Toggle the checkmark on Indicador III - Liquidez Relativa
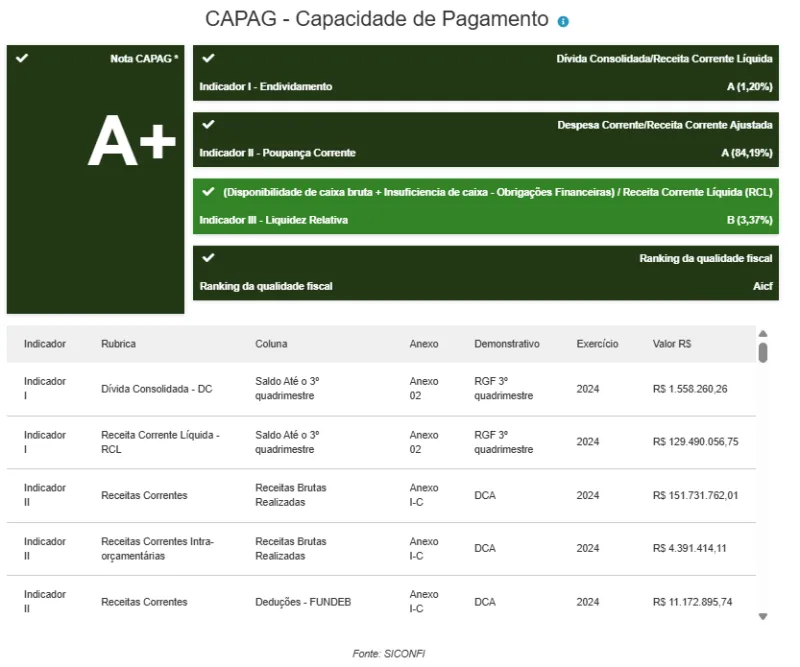The width and height of the screenshot is (800, 667). [206, 190]
